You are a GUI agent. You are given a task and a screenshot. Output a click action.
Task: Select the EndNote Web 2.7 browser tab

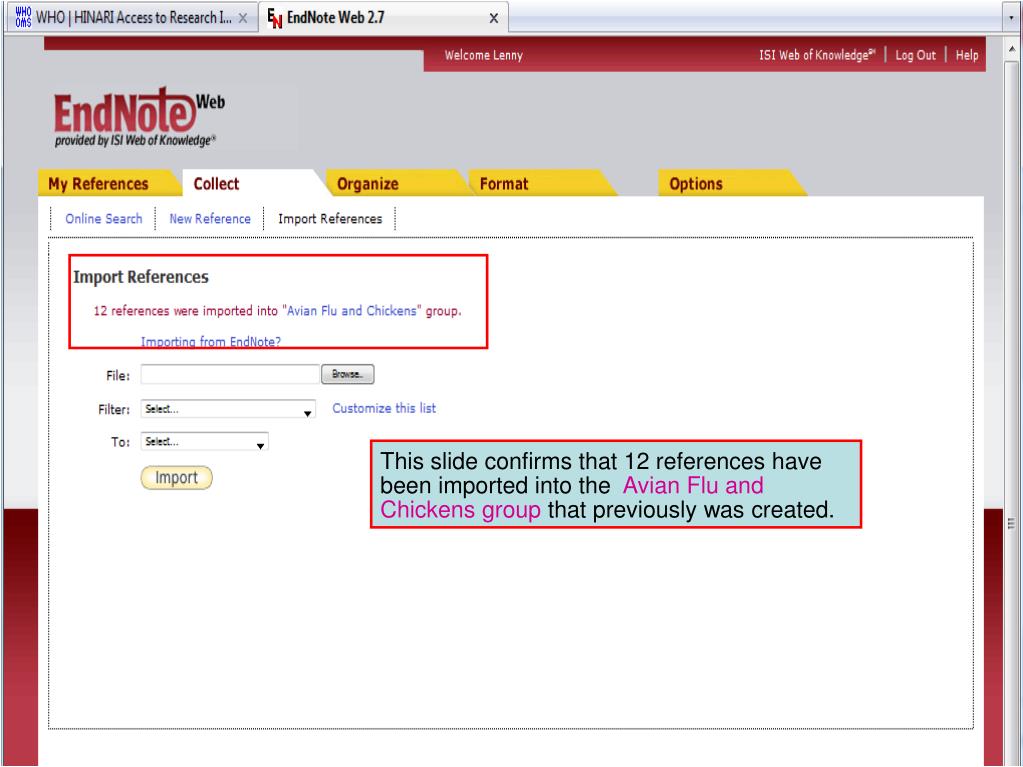pyautogui.click(x=384, y=18)
